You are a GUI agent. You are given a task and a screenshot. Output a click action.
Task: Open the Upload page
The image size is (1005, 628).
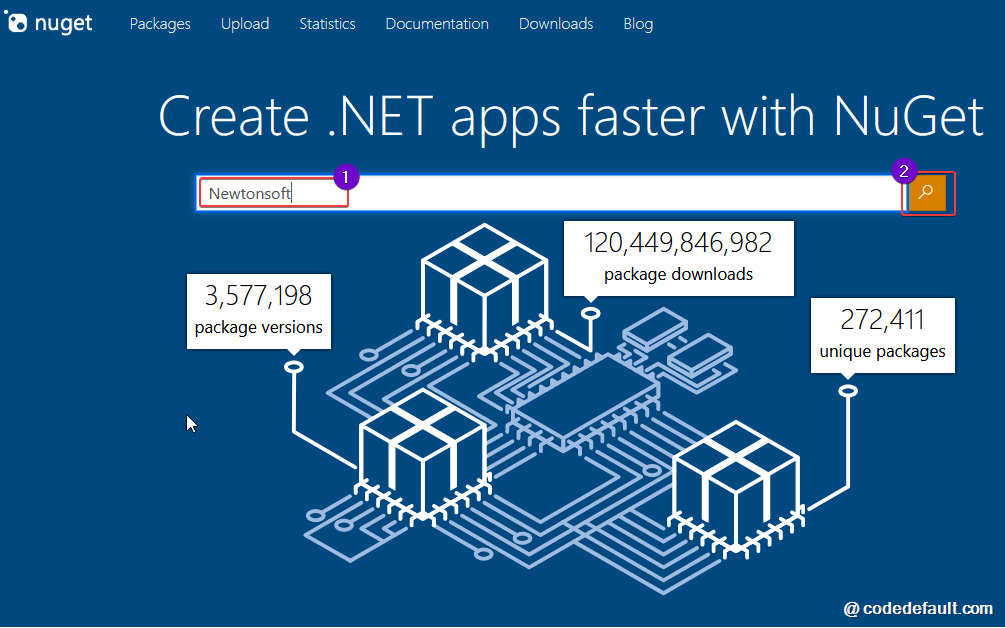[x=245, y=24]
